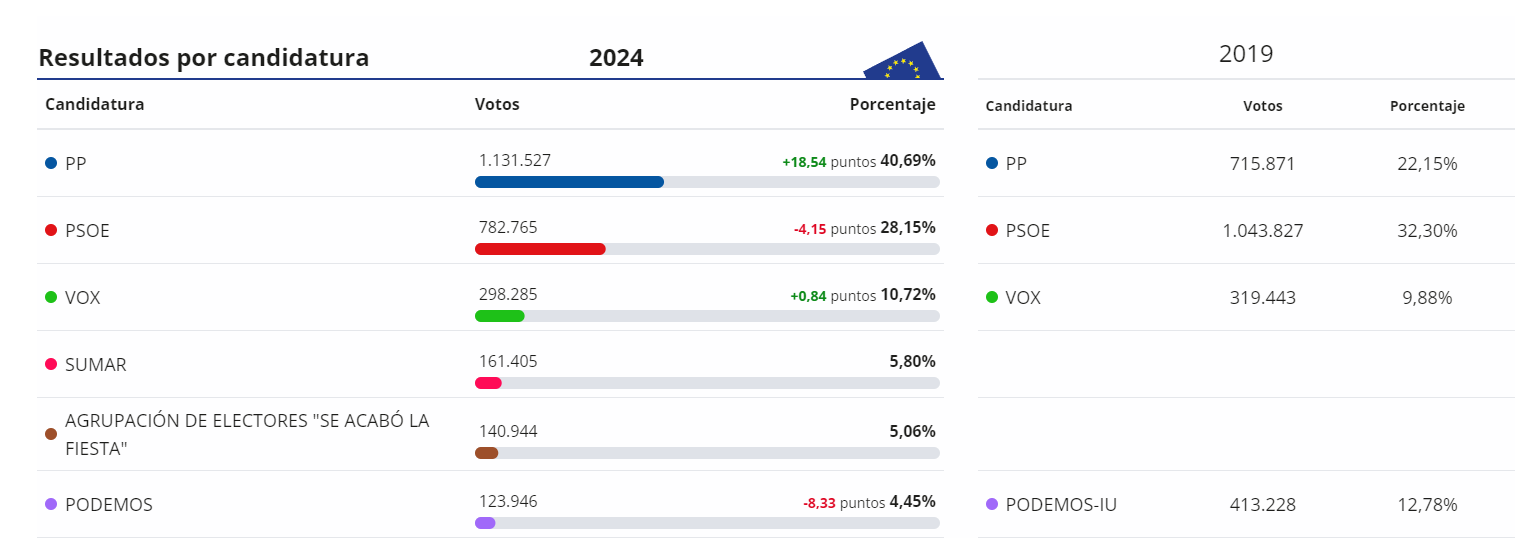Click the blue PP party dot in 2024
Screen dimensions: 1515x538
[51, 163]
